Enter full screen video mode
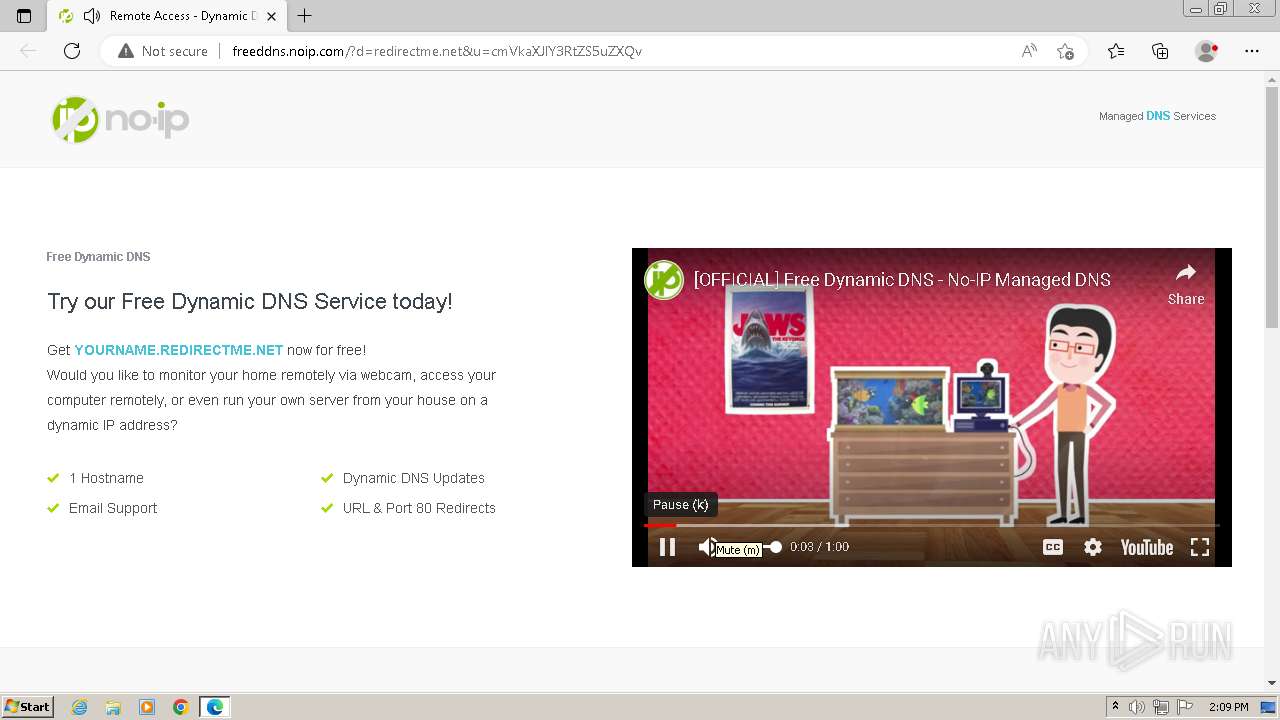Image resolution: width=1280 pixels, height=720 pixels. [1200, 547]
